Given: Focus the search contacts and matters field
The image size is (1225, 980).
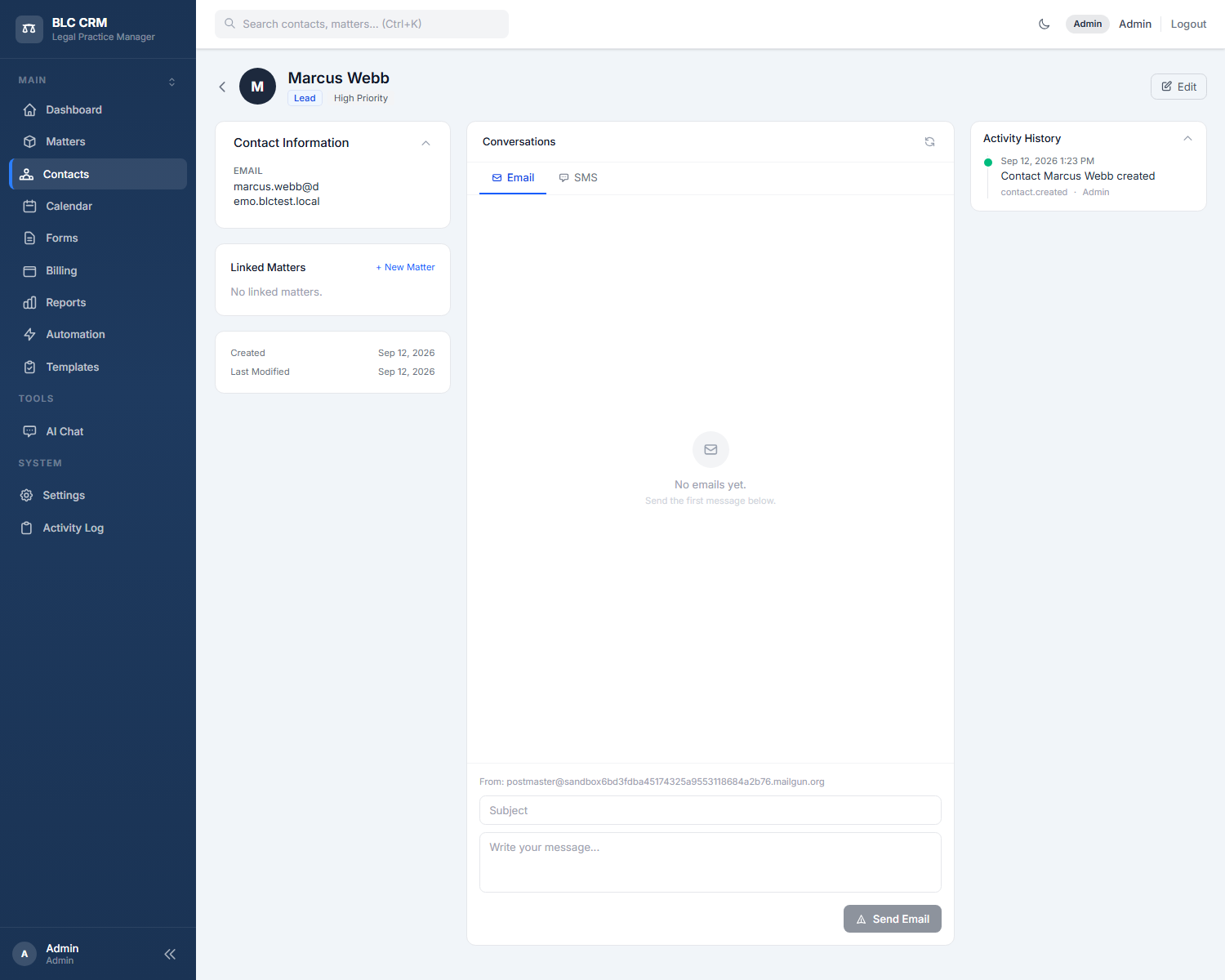Looking at the screenshot, I should 362,24.
